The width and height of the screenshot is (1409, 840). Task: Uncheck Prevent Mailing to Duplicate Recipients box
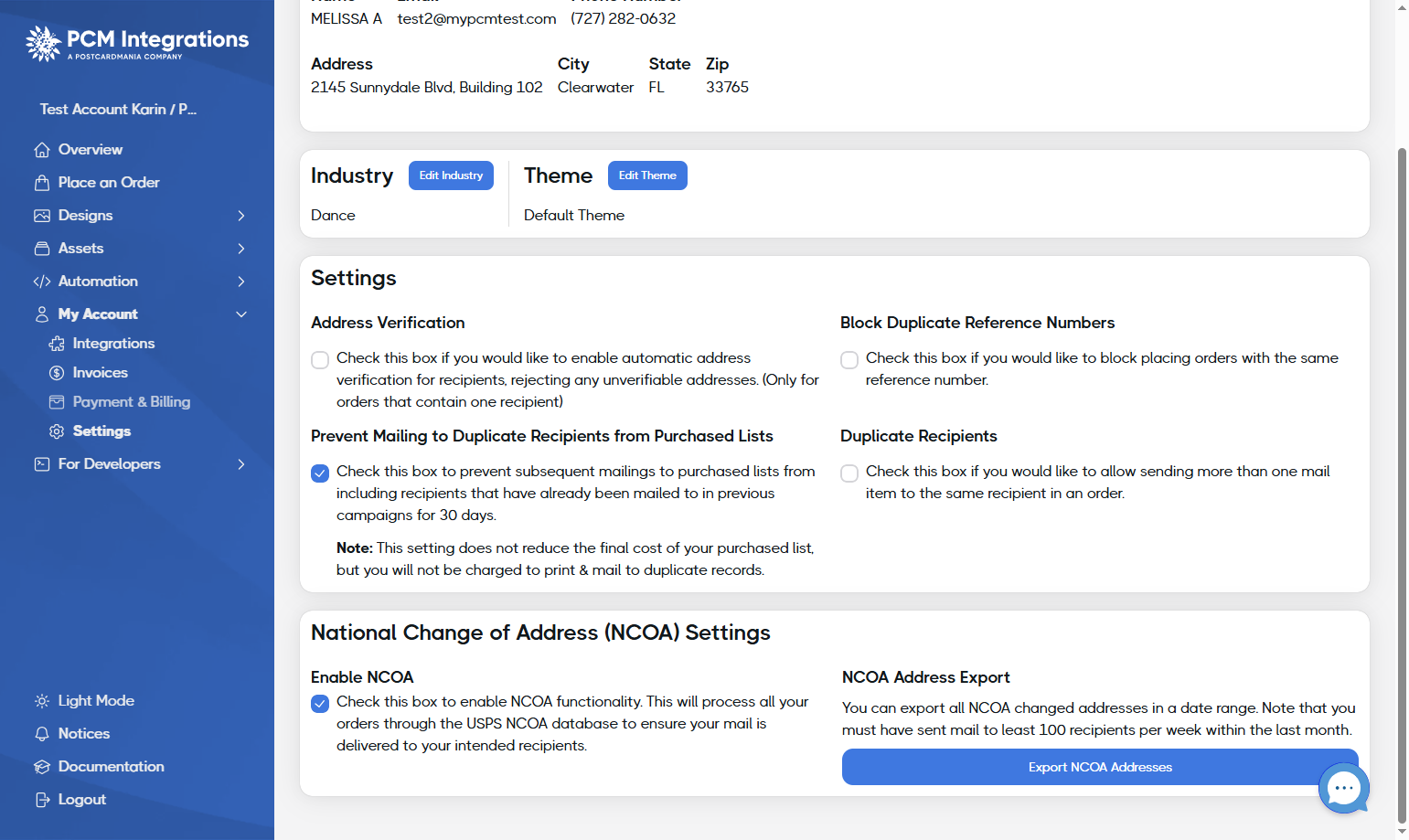tap(320, 473)
